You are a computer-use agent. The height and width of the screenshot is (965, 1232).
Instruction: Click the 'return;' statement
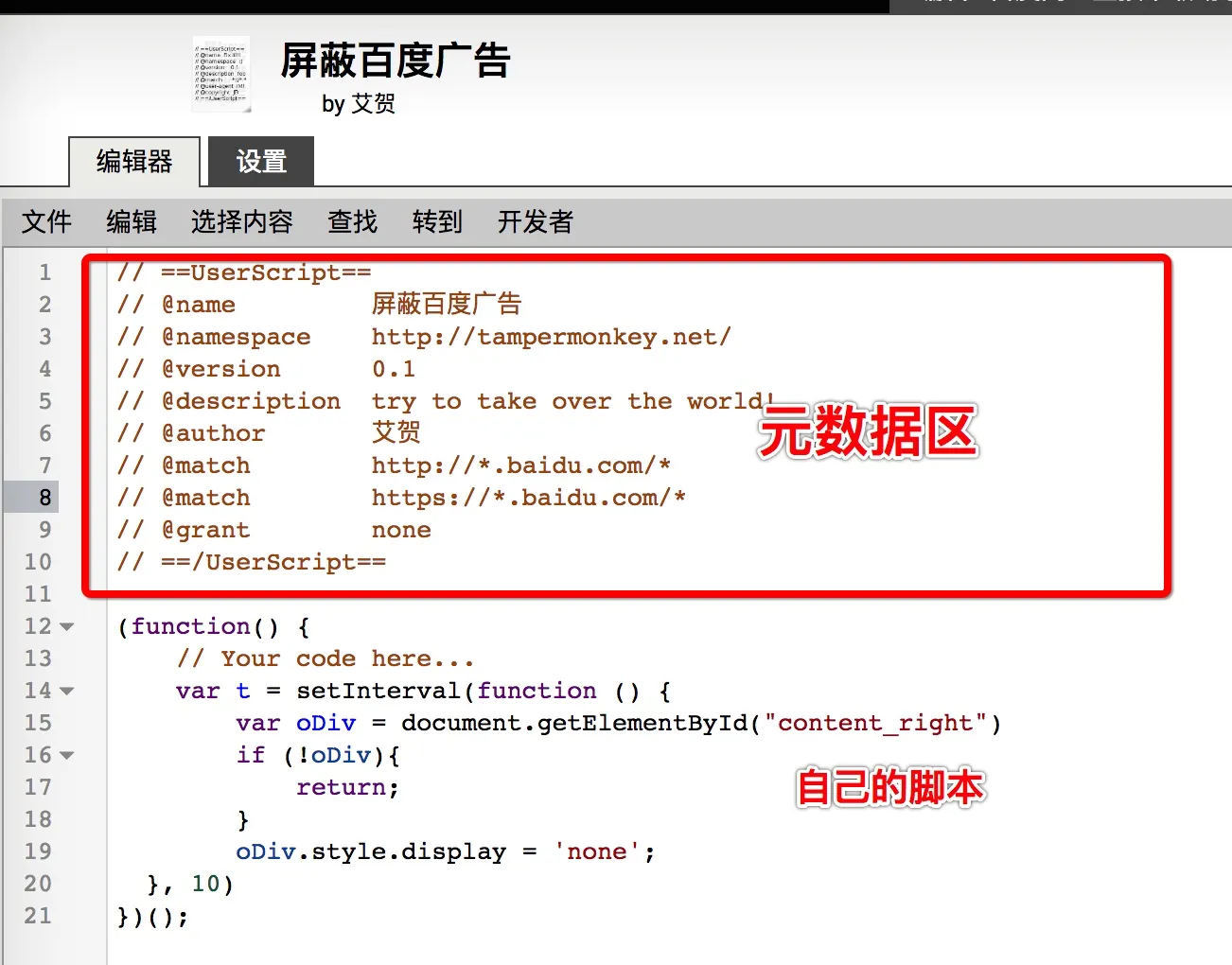click(348, 787)
